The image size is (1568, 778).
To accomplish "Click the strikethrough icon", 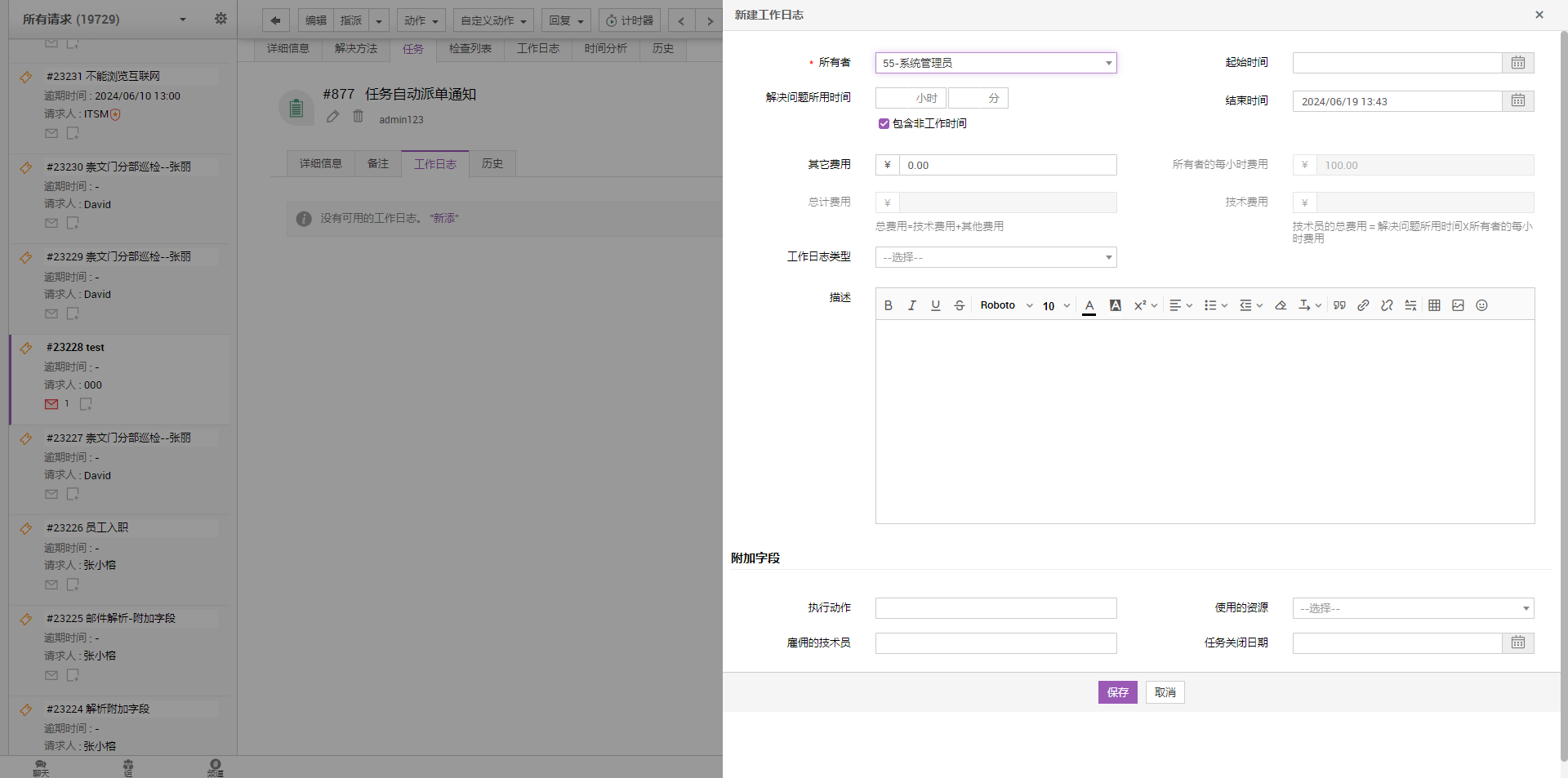I will (960, 305).
